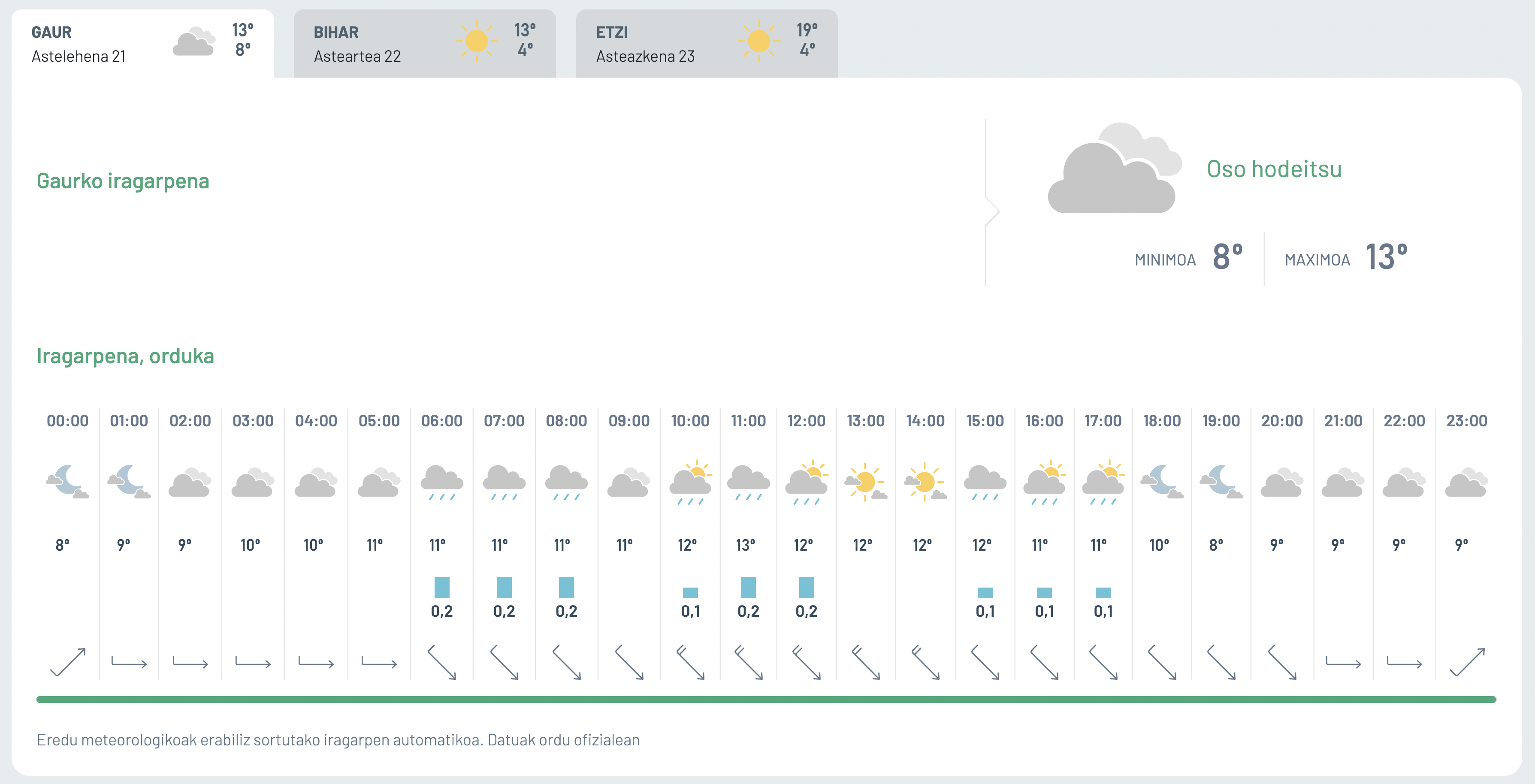Click the cloudy icon at 02:00
Viewport: 1535px width, 784px height.
tap(190, 482)
